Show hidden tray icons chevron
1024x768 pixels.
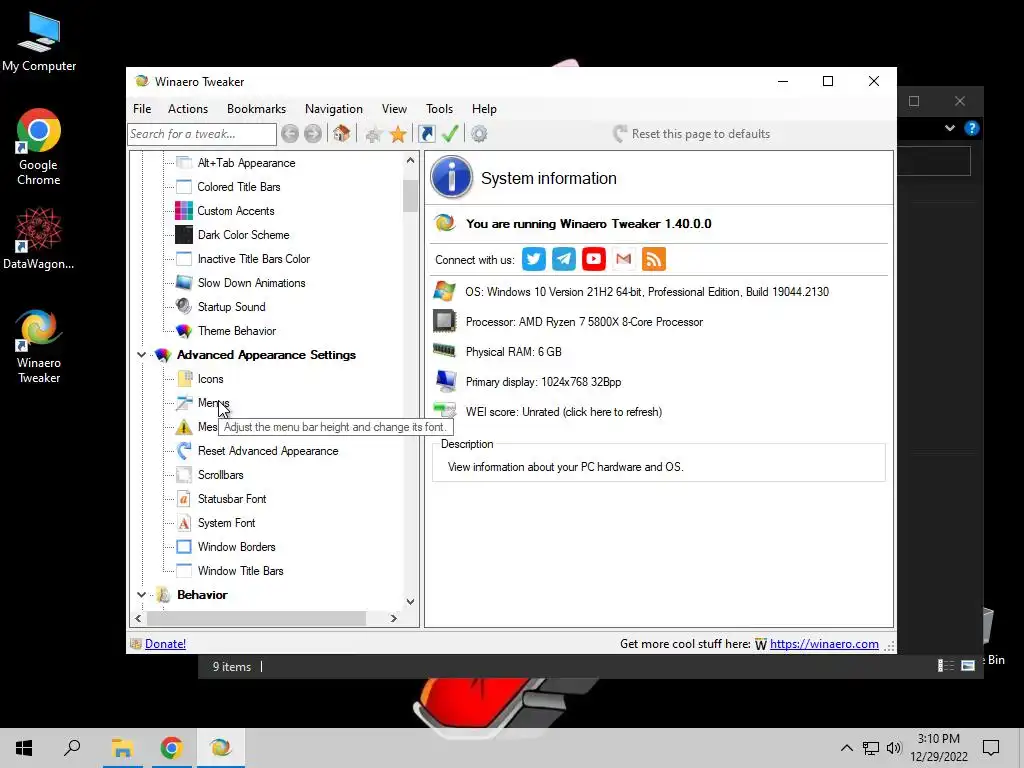click(x=846, y=748)
